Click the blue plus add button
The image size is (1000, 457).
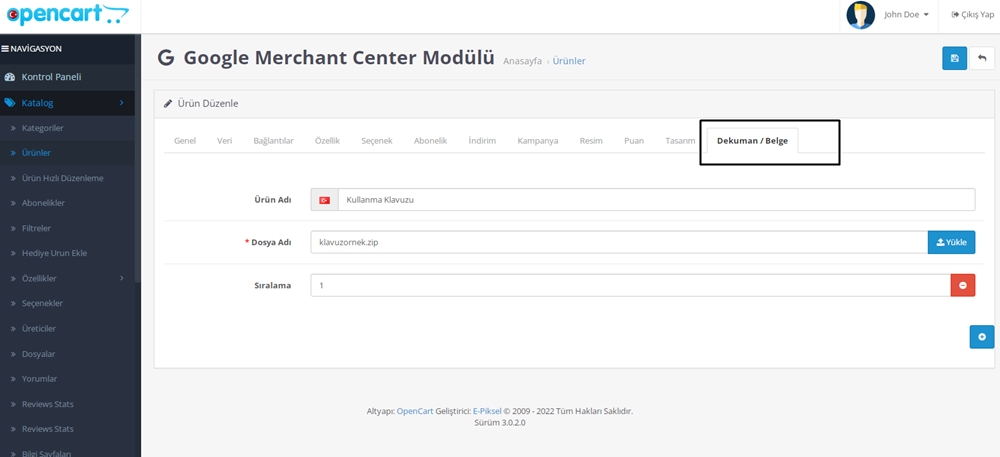[982, 337]
